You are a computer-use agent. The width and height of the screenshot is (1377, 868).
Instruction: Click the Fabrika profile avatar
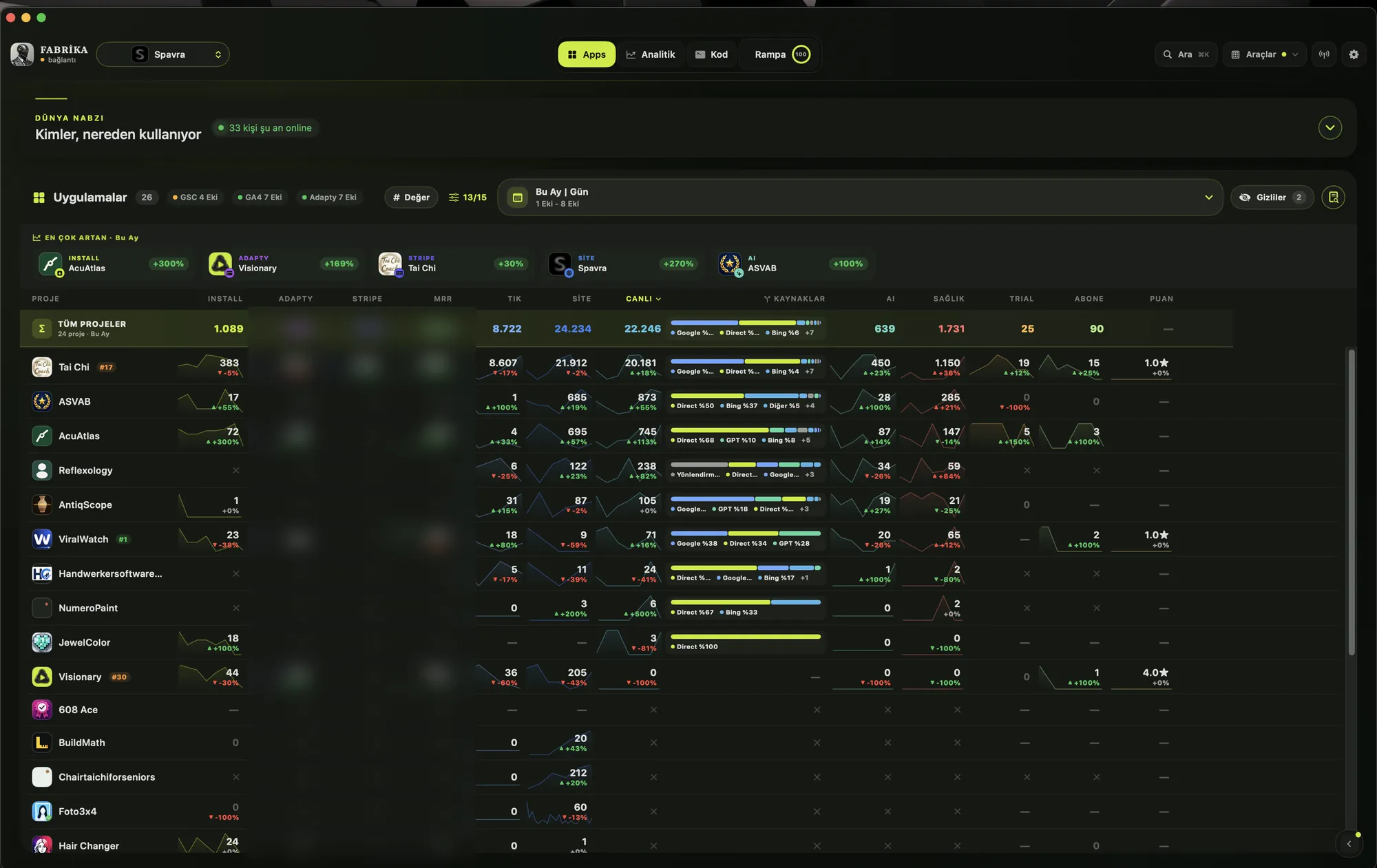click(22, 54)
